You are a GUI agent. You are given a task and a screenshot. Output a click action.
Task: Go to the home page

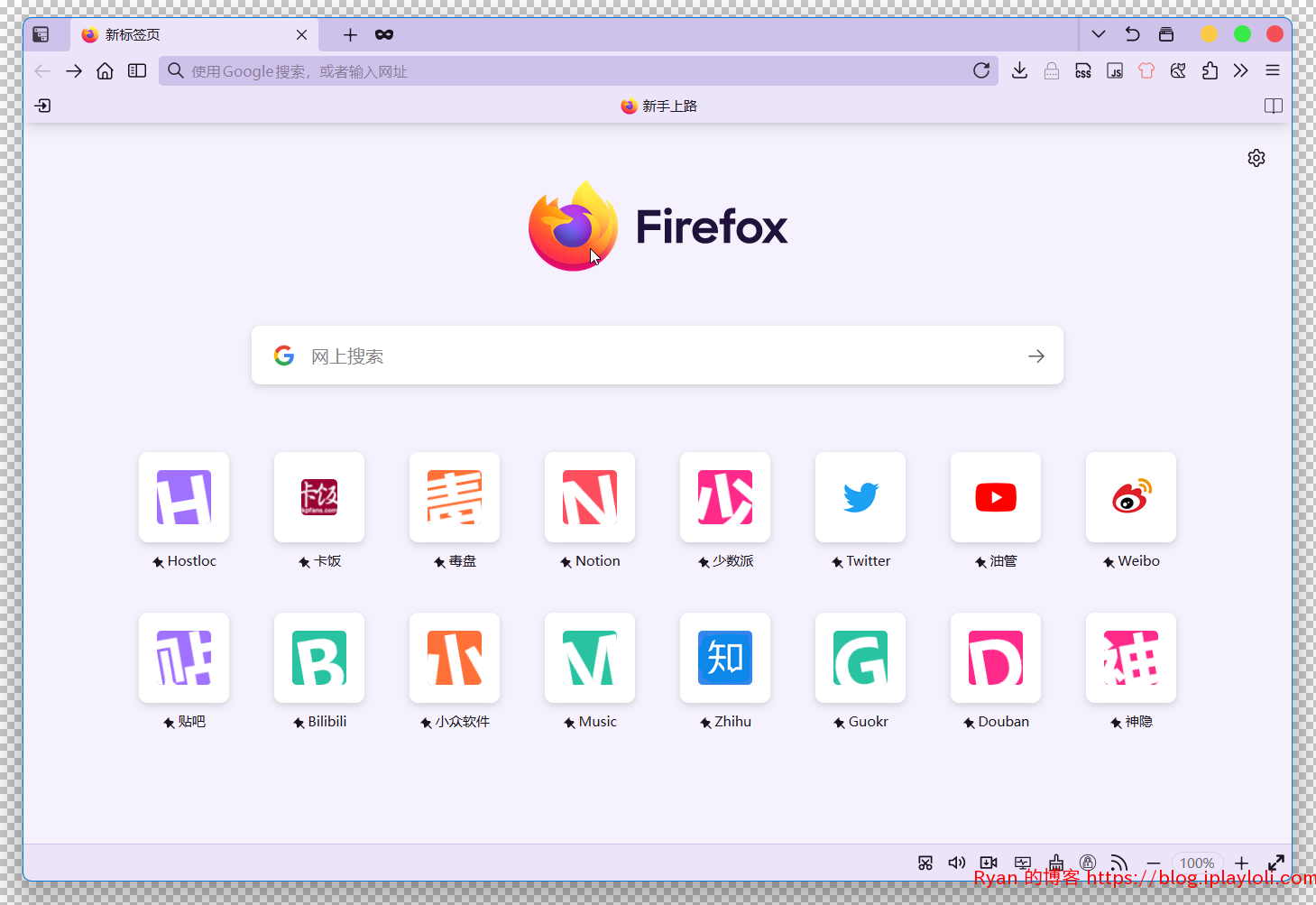click(106, 71)
